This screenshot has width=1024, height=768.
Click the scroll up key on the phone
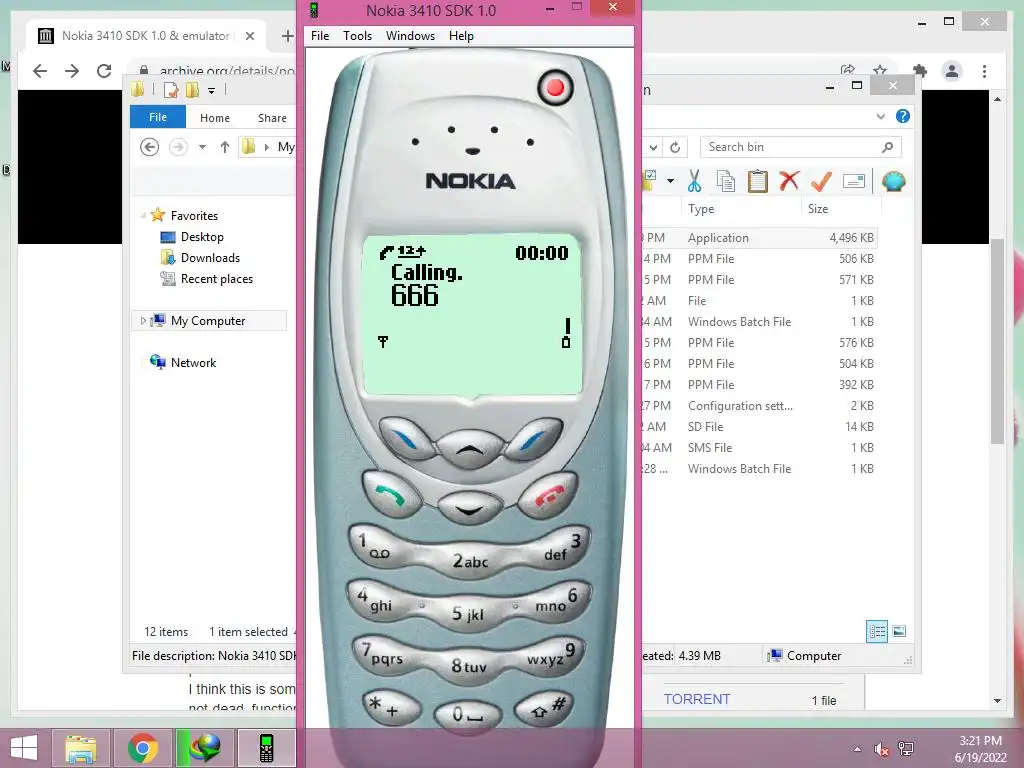click(x=470, y=449)
